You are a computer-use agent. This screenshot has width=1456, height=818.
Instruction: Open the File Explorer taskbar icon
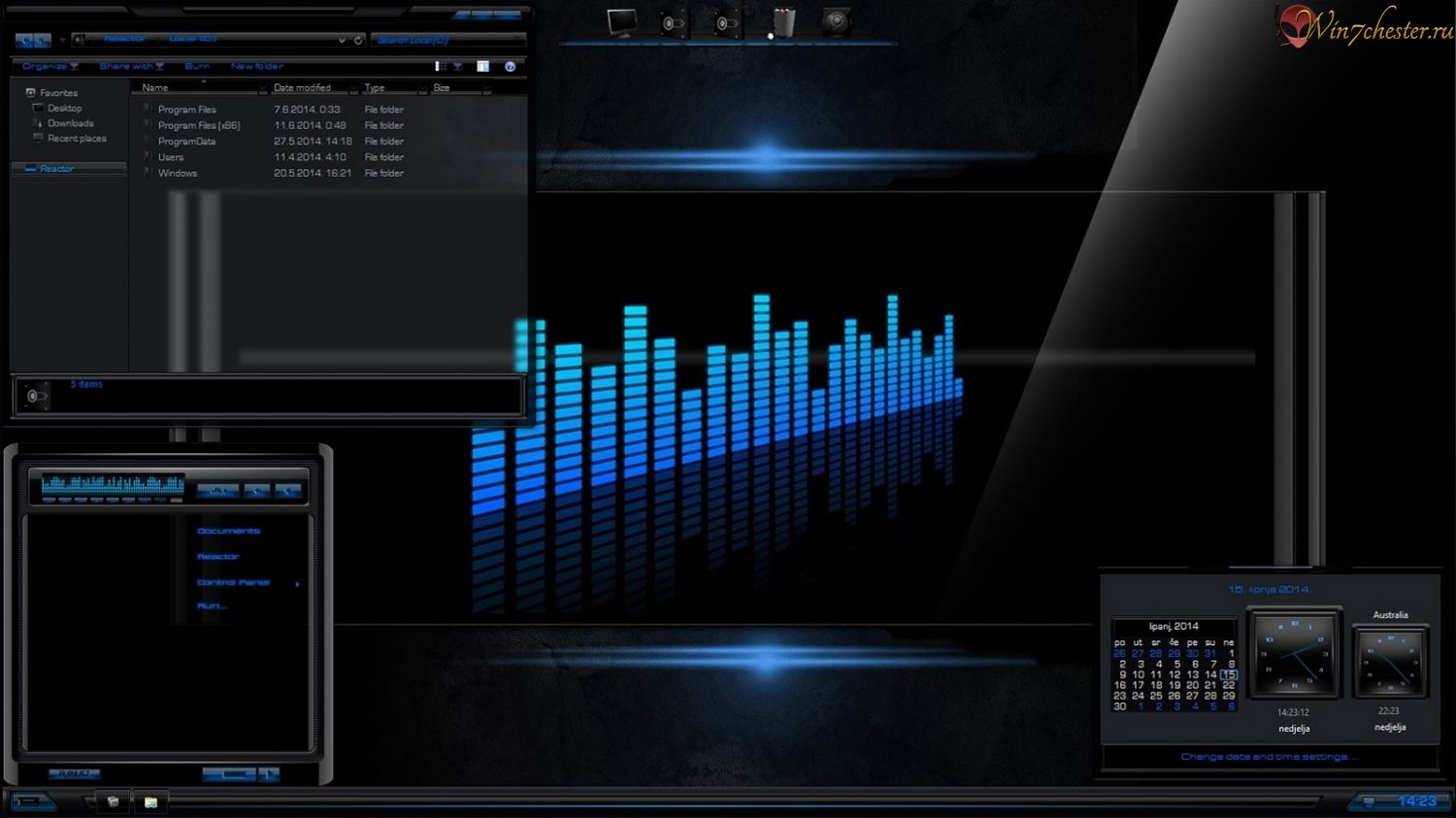tap(150, 802)
